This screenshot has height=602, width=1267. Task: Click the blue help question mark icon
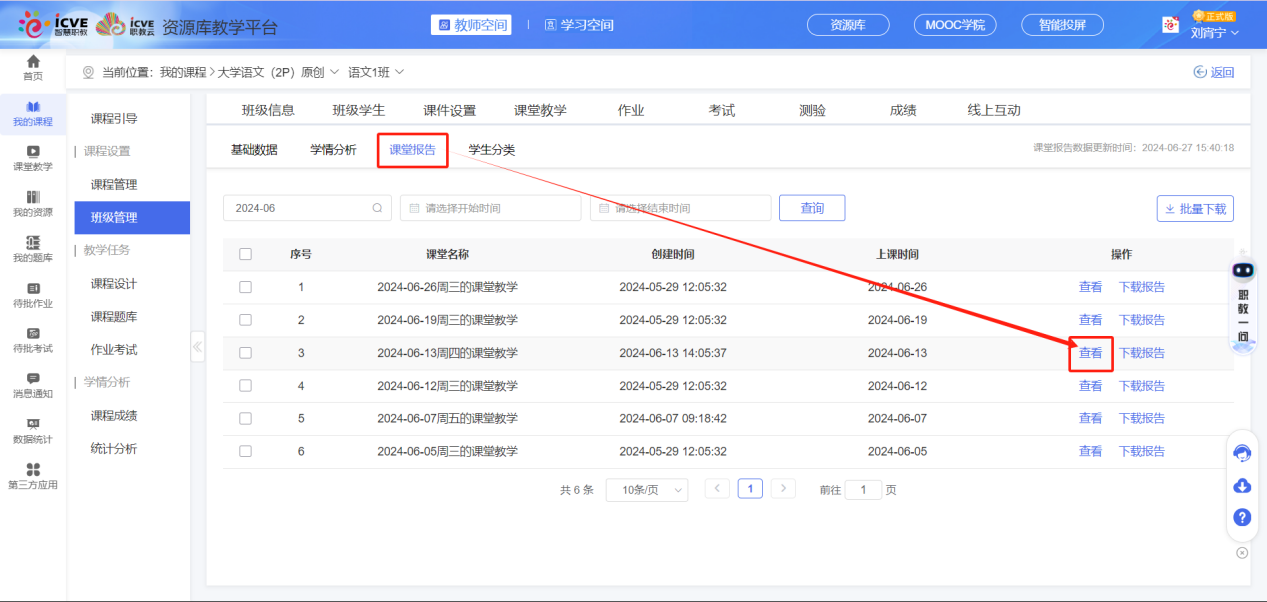[x=1242, y=517]
